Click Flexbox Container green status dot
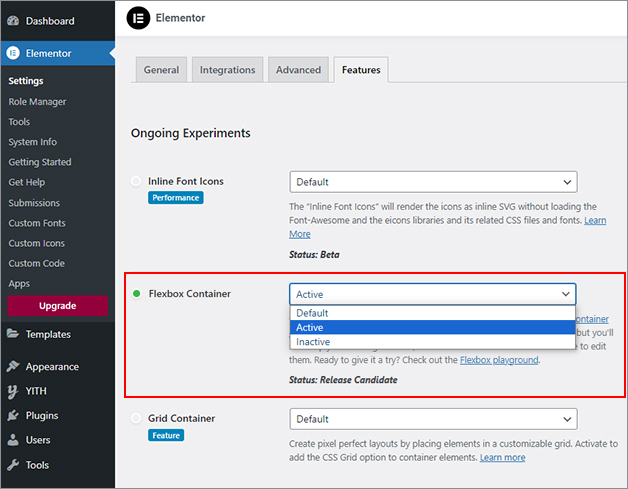 pos(137,294)
